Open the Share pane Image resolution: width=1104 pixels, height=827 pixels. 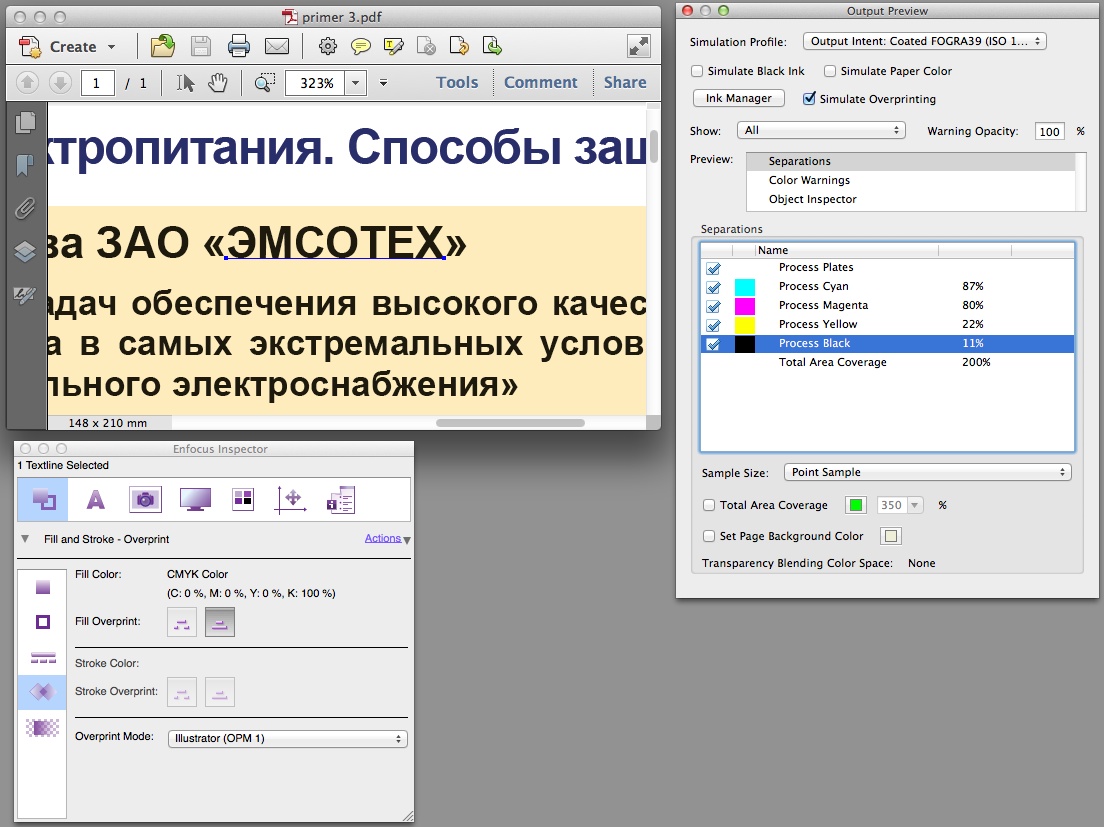pos(625,82)
